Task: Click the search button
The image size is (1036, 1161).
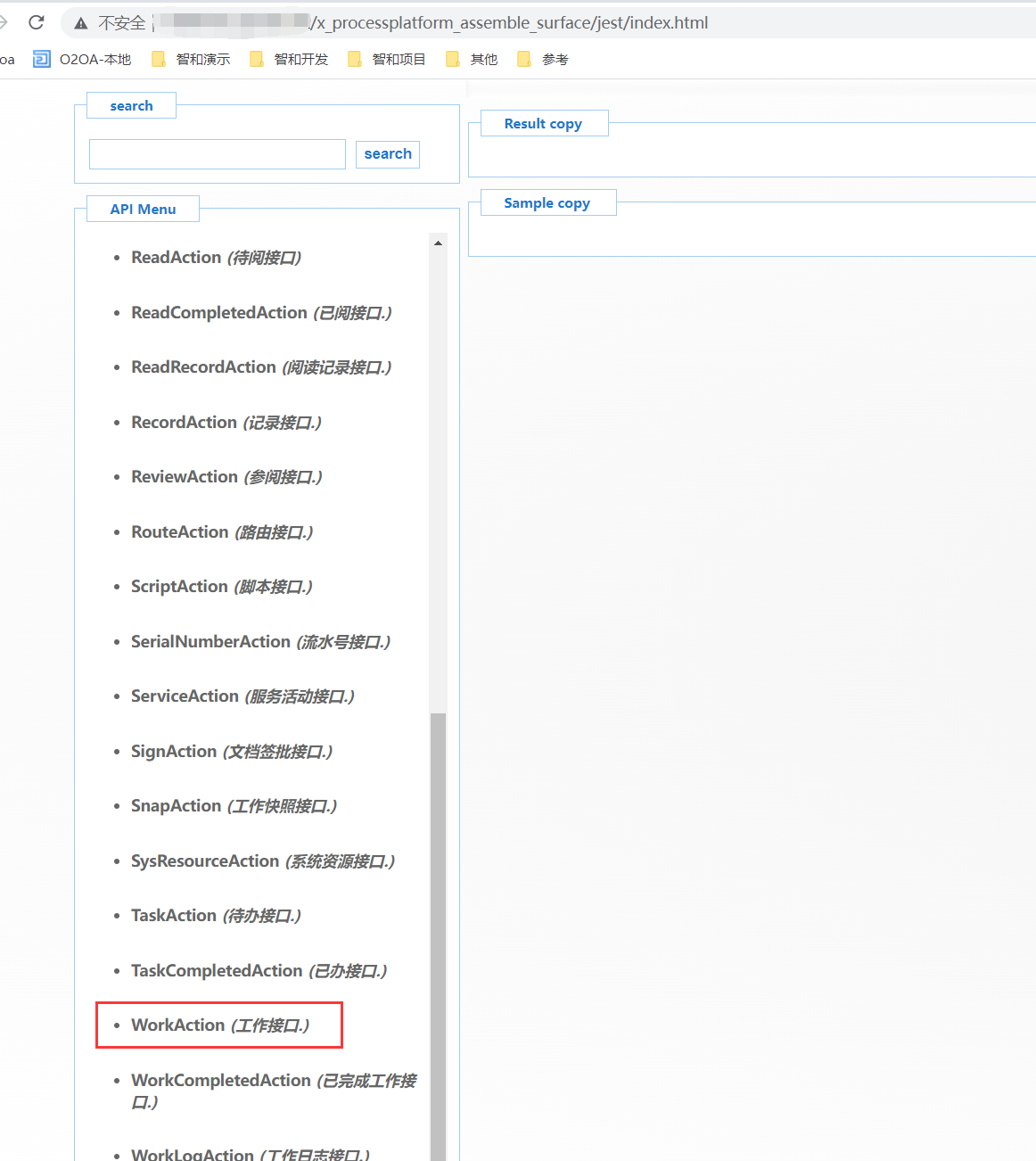Action: [388, 154]
